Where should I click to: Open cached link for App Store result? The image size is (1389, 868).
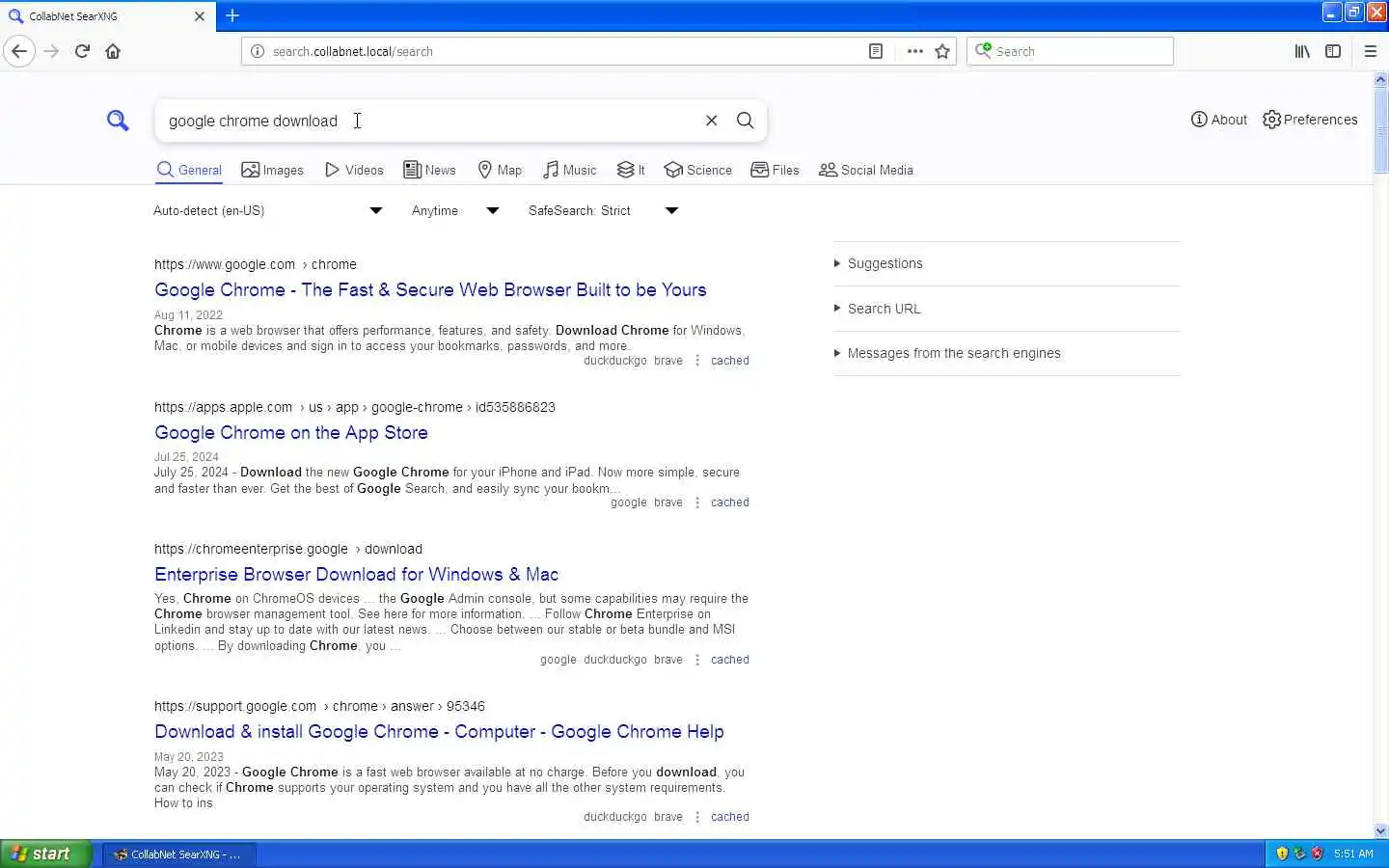pyautogui.click(x=730, y=502)
